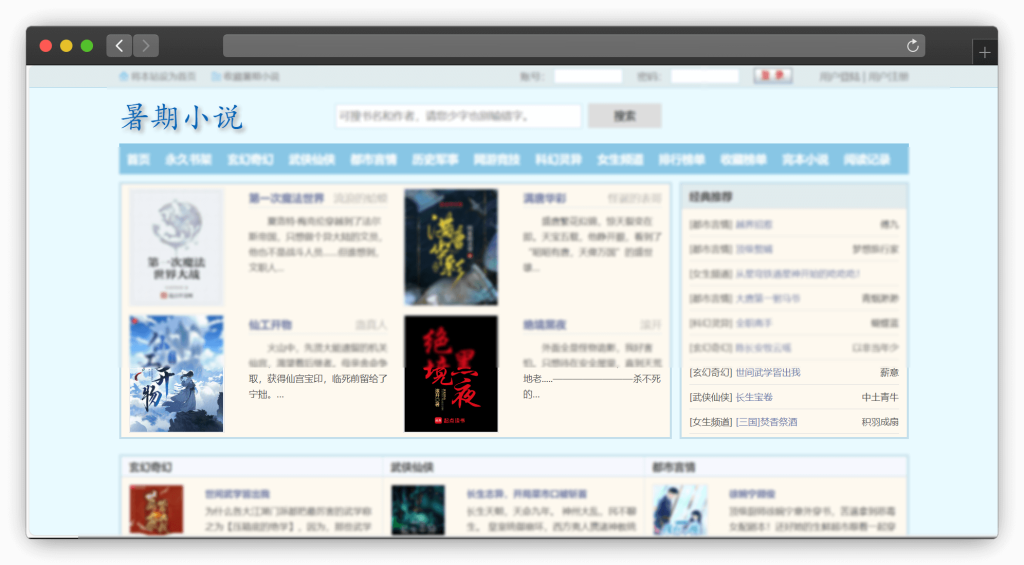The width and height of the screenshot is (1024, 565).
Task: Open the user registration link (用户注册)
Action: pyautogui.click(x=888, y=76)
